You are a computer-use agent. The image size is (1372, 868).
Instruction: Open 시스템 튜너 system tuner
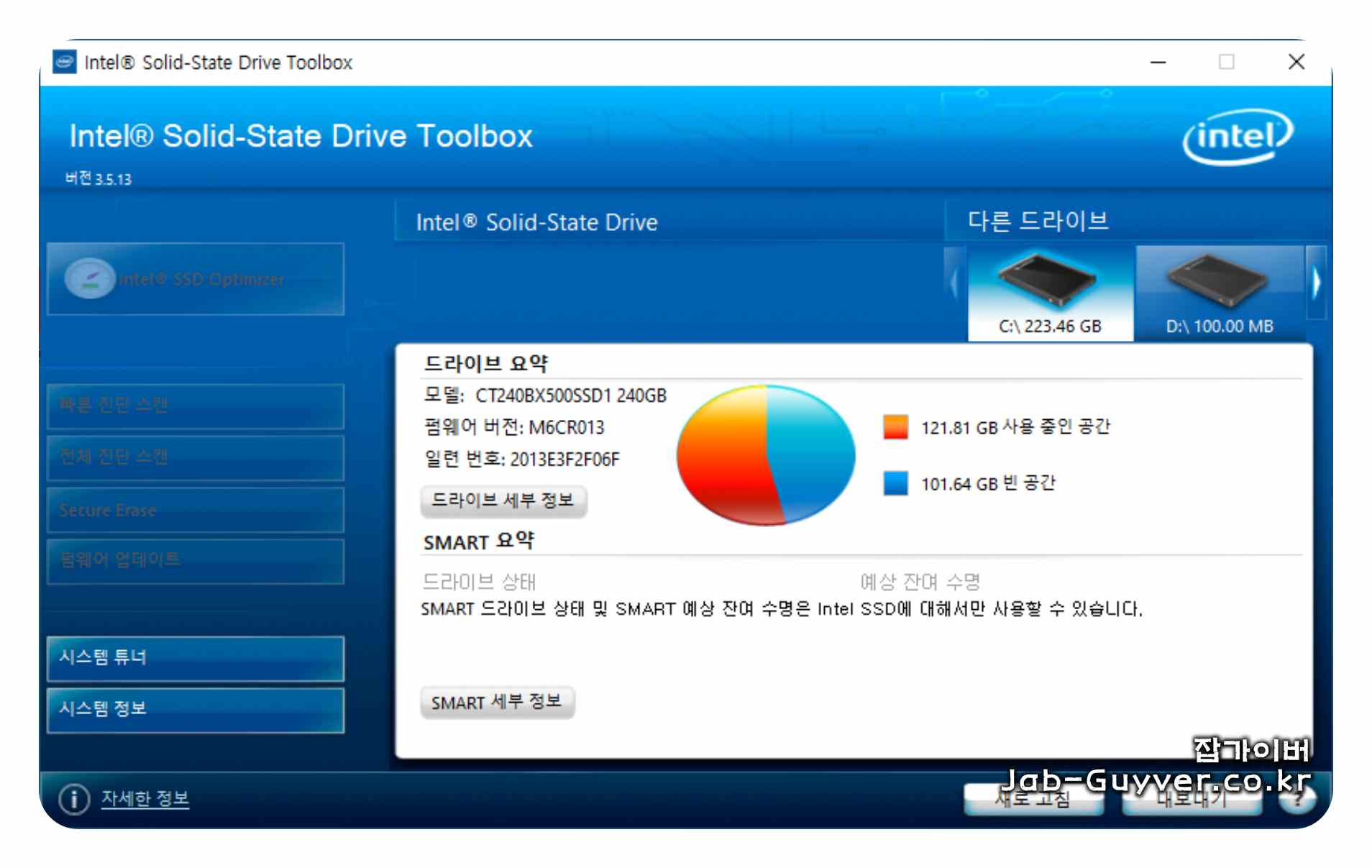pos(195,658)
